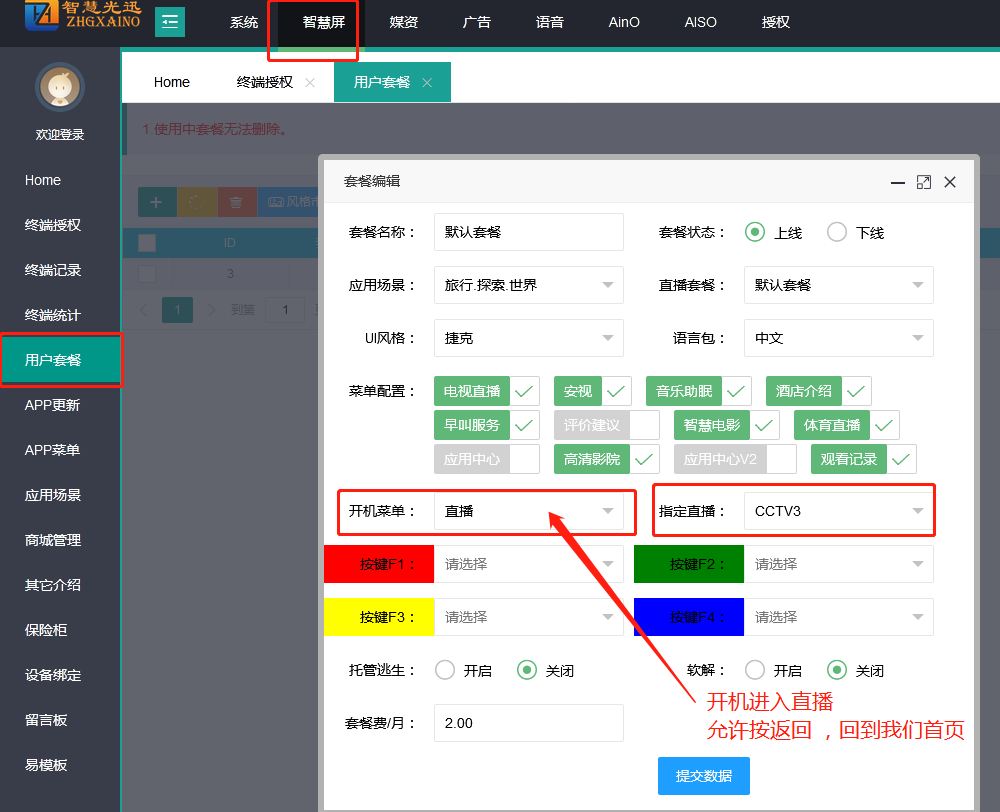1000x812 pixels.
Task: Expand the 指定直播 CCTV3 dropdown
Action: 838,511
